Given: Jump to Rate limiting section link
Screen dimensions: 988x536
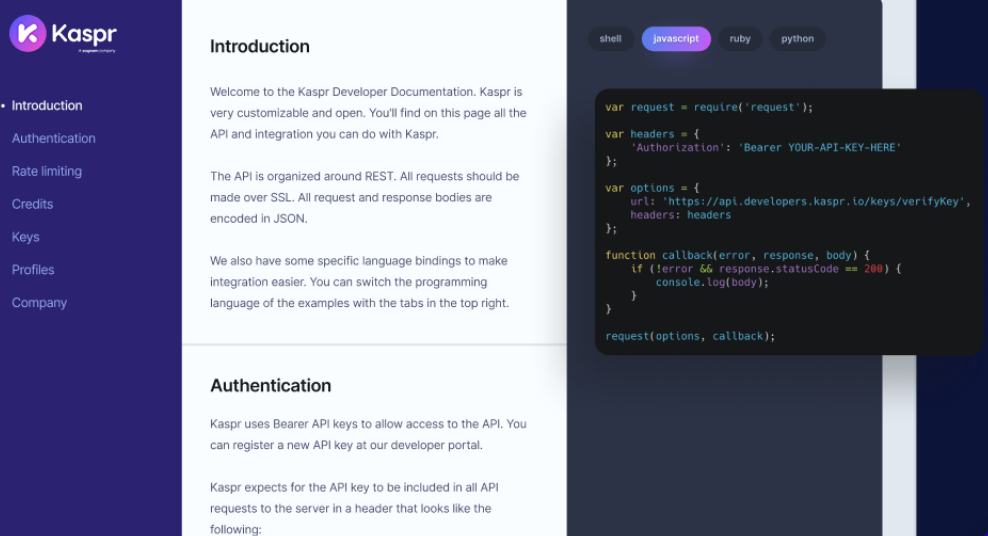Looking at the screenshot, I should pyautogui.click(x=47, y=171).
